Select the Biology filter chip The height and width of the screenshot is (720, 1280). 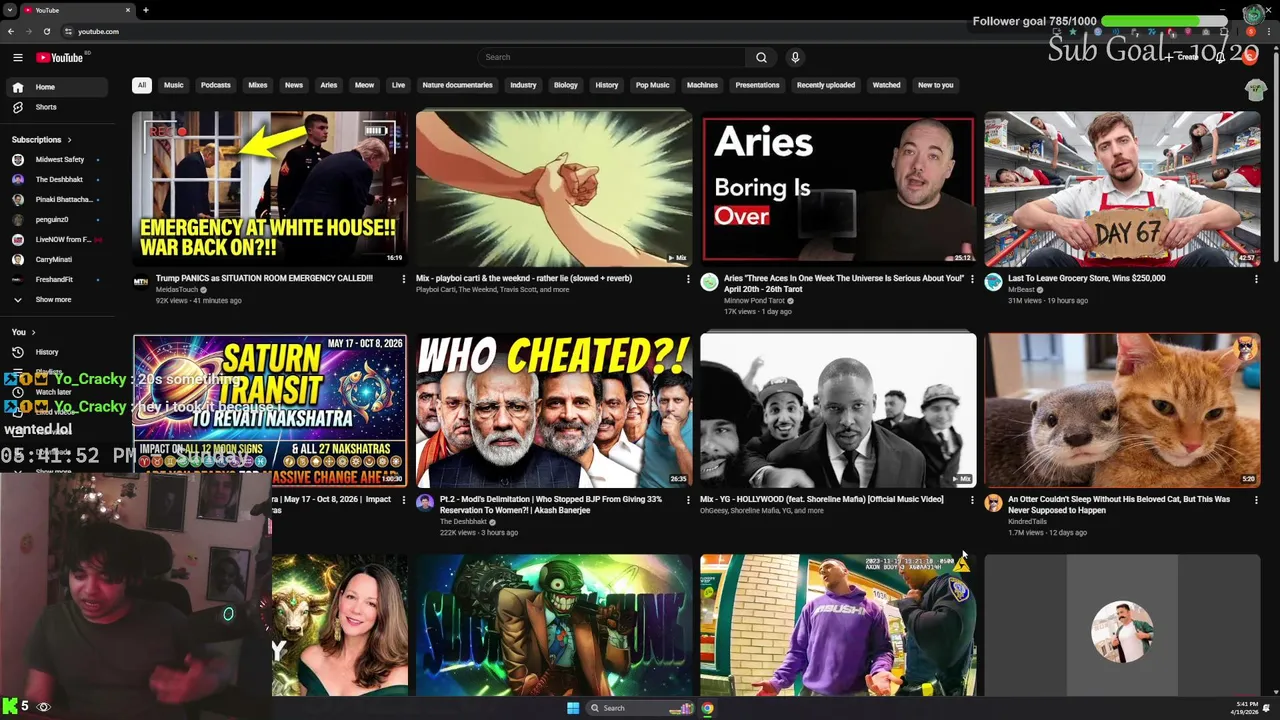(x=566, y=85)
